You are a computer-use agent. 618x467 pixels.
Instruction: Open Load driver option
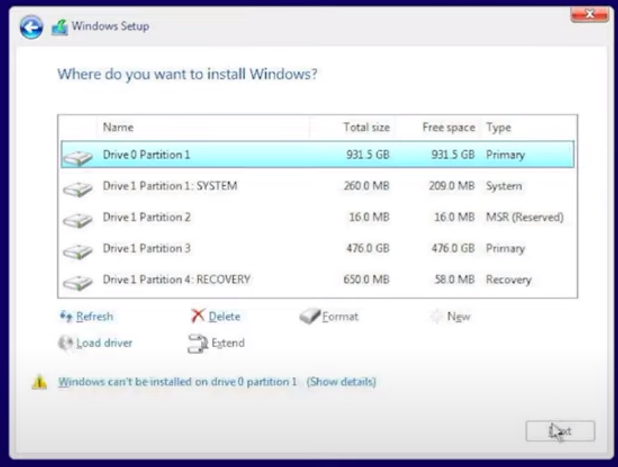104,343
